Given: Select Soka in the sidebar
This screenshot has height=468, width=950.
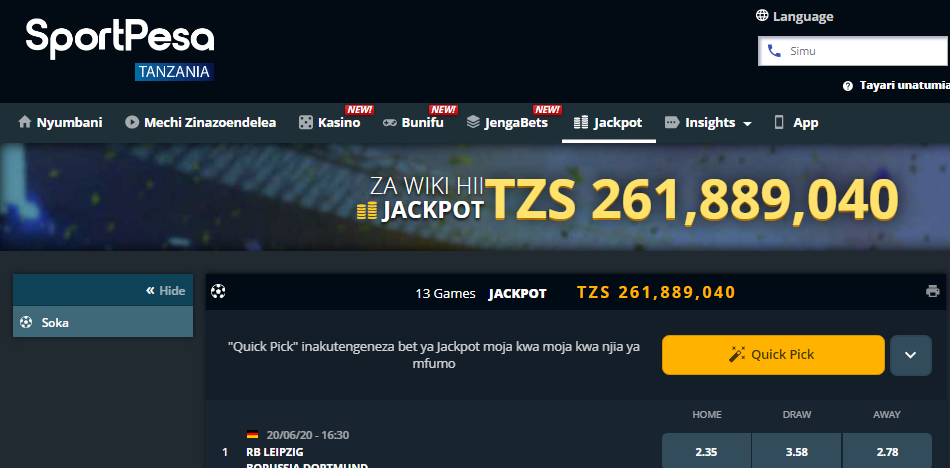Looking at the screenshot, I should (x=103, y=322).
